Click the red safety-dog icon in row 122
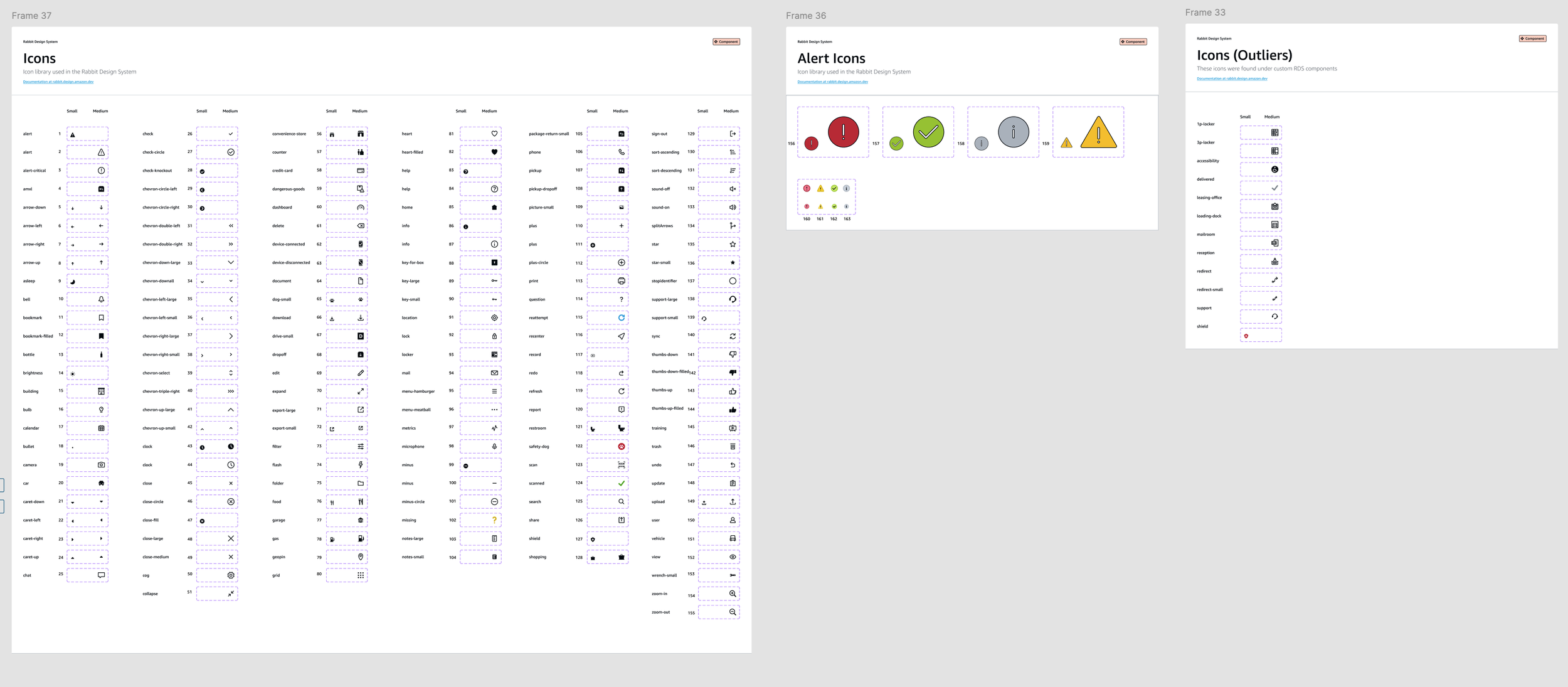 coord(622,447)
